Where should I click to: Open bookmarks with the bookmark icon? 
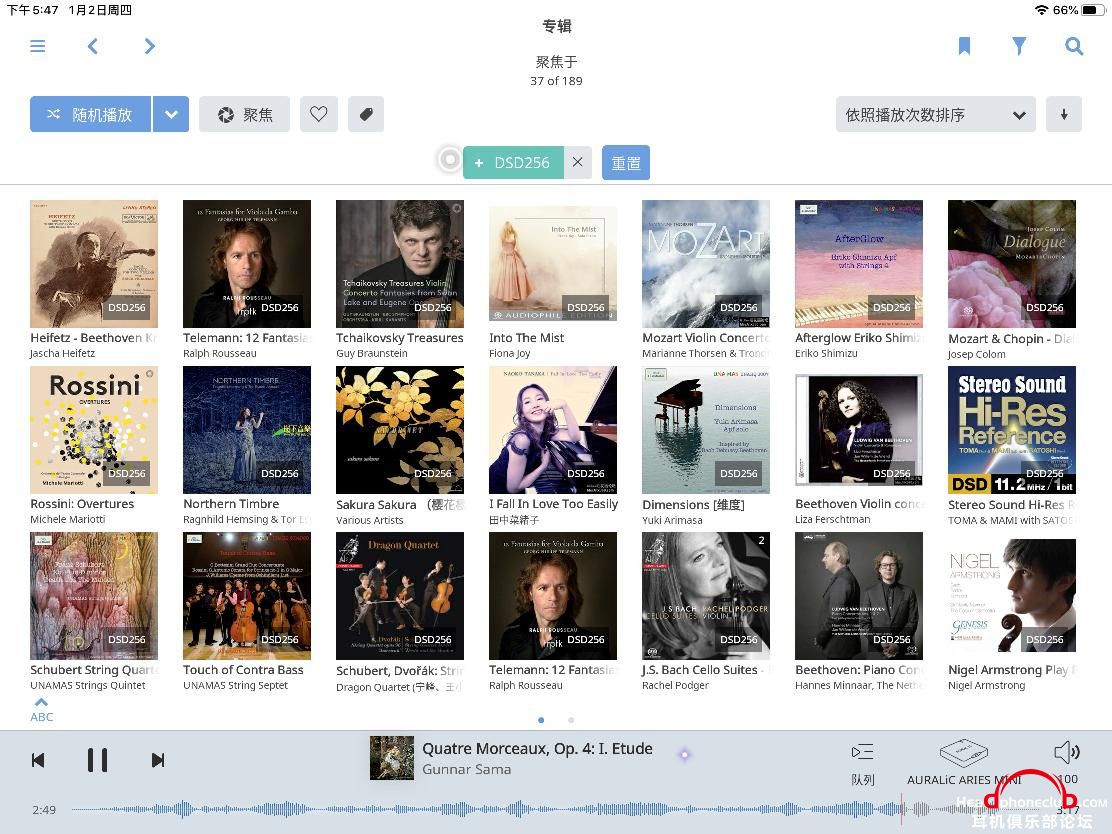click(964, 46)
